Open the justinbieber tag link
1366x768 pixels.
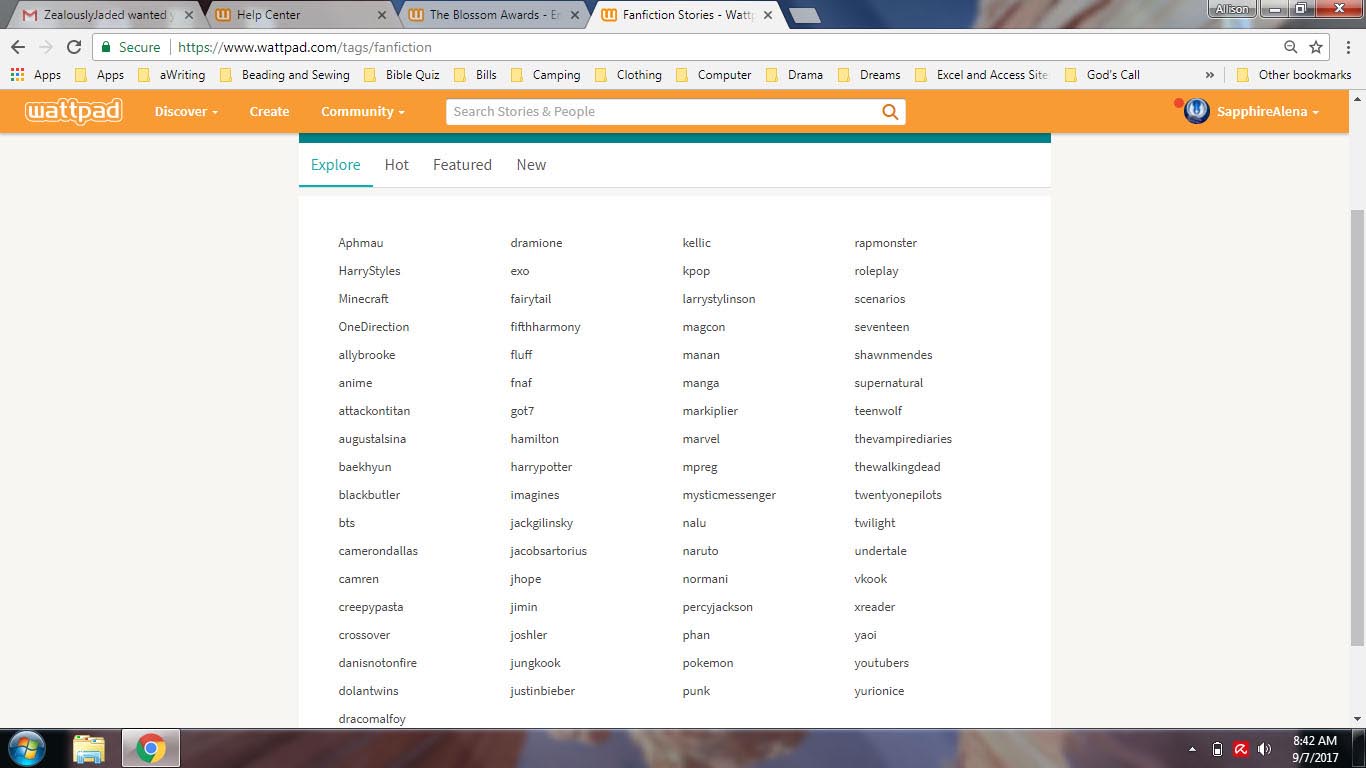click(543, 691)
